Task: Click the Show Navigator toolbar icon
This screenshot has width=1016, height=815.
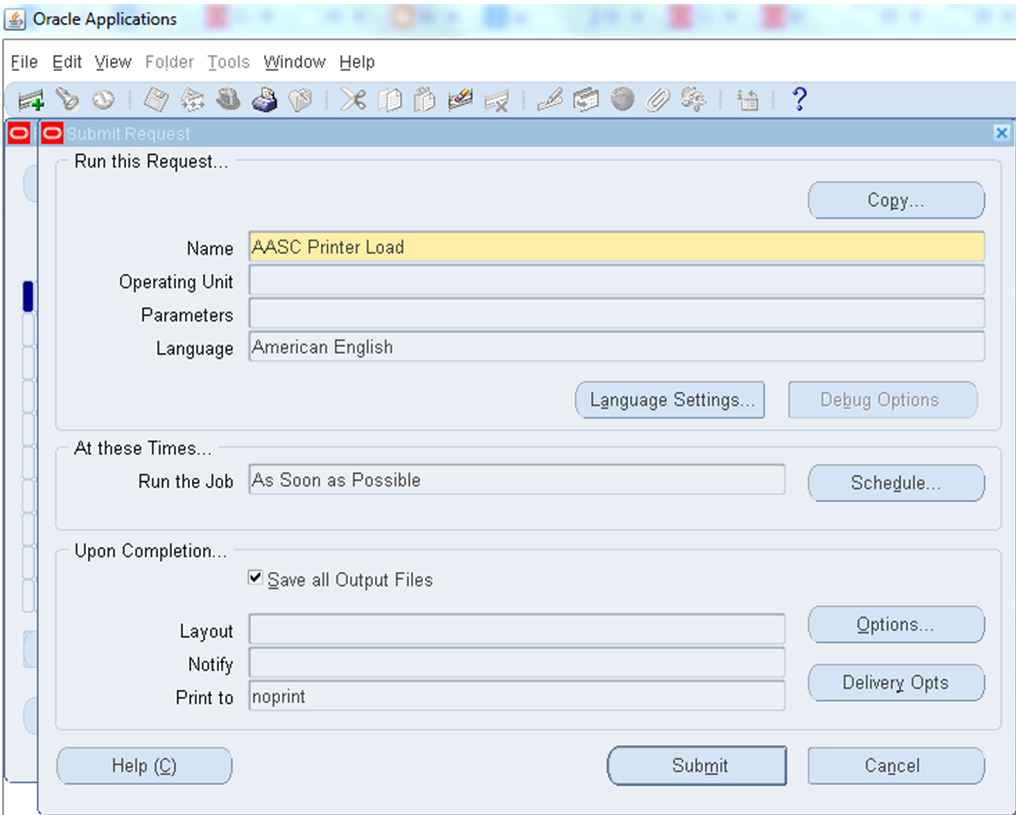Action: tap(103, 100)
